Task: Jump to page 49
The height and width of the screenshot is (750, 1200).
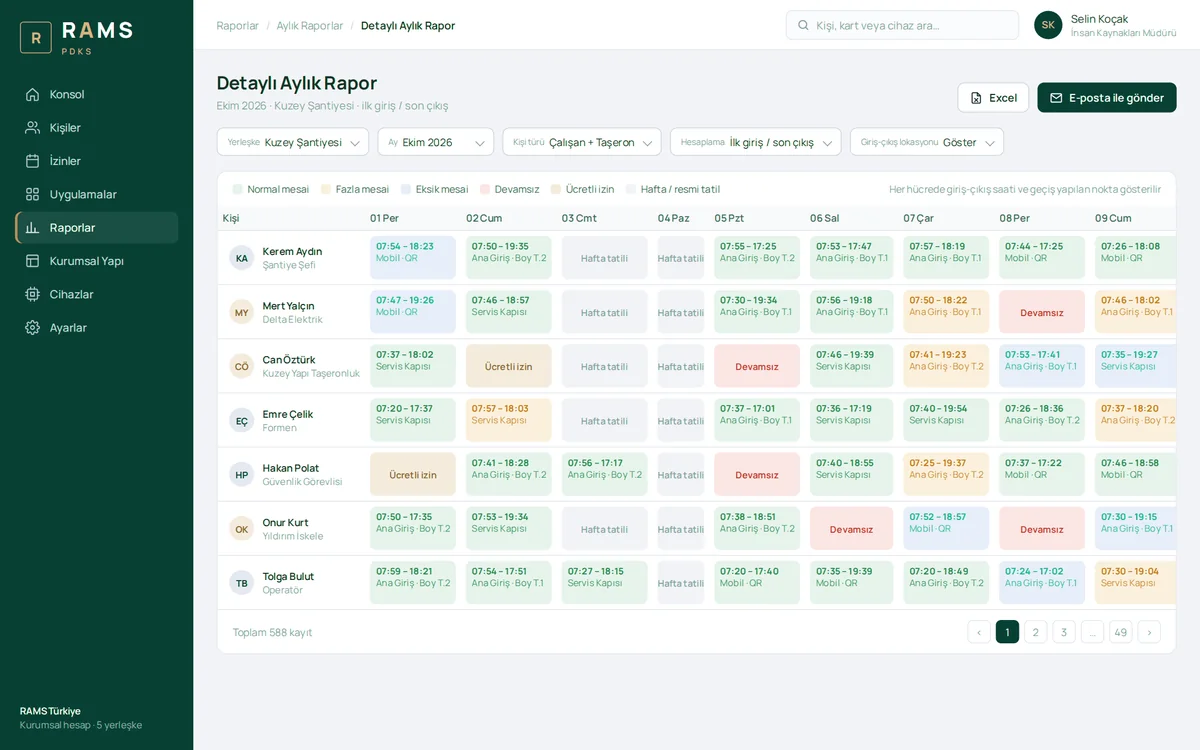Action: pos(1121,632)
